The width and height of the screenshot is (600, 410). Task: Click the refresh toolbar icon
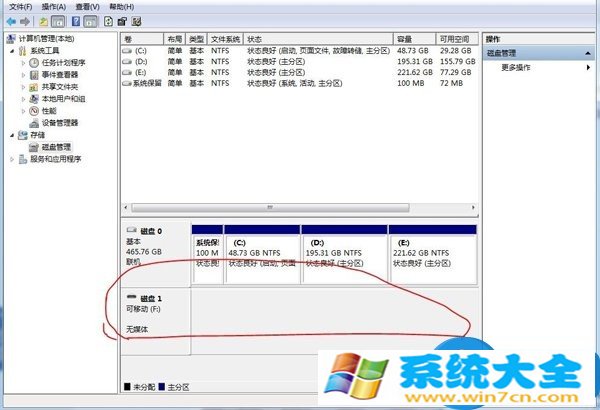108,21
